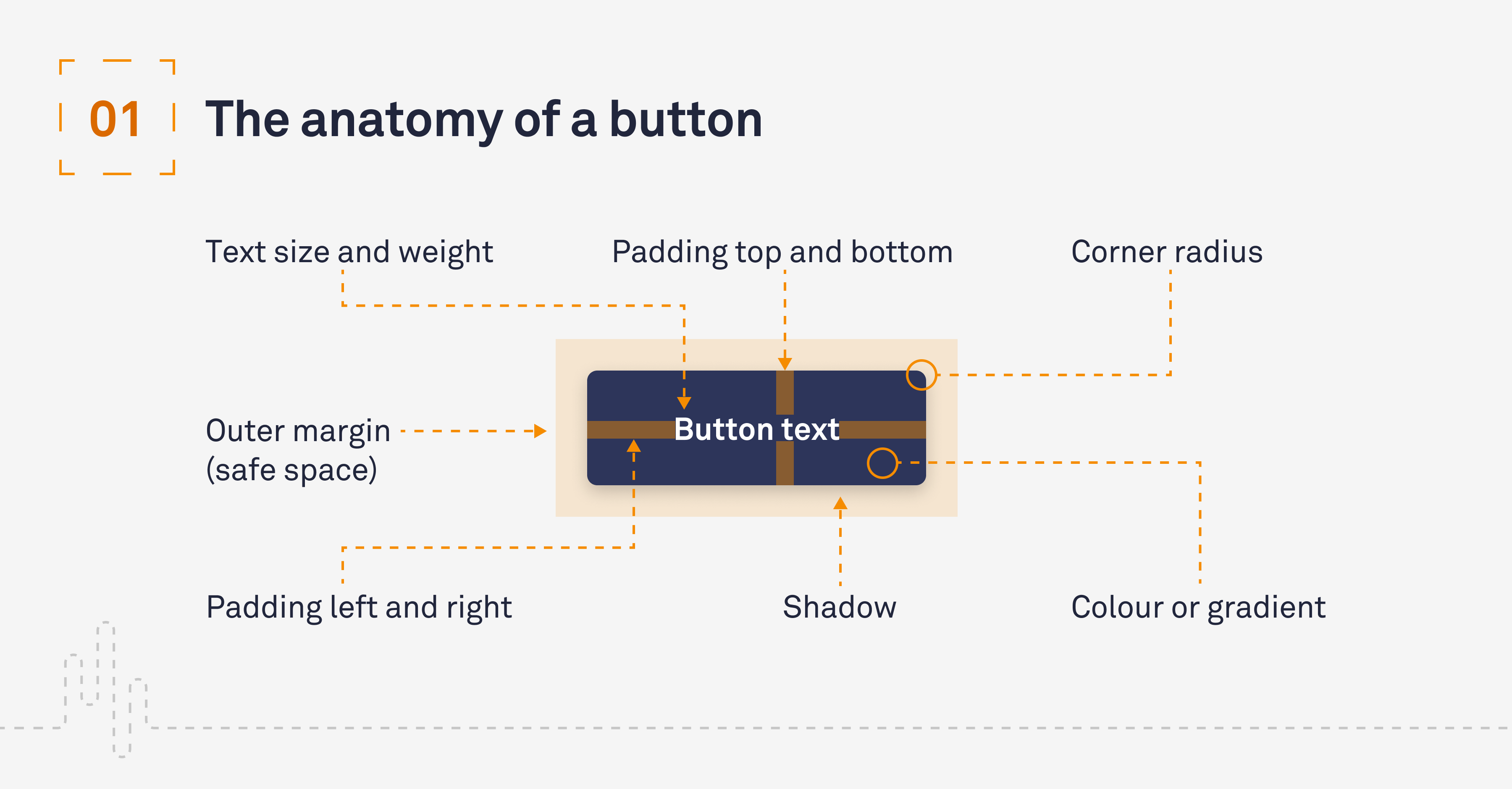Select the "Shadow" label

(839, 607)
